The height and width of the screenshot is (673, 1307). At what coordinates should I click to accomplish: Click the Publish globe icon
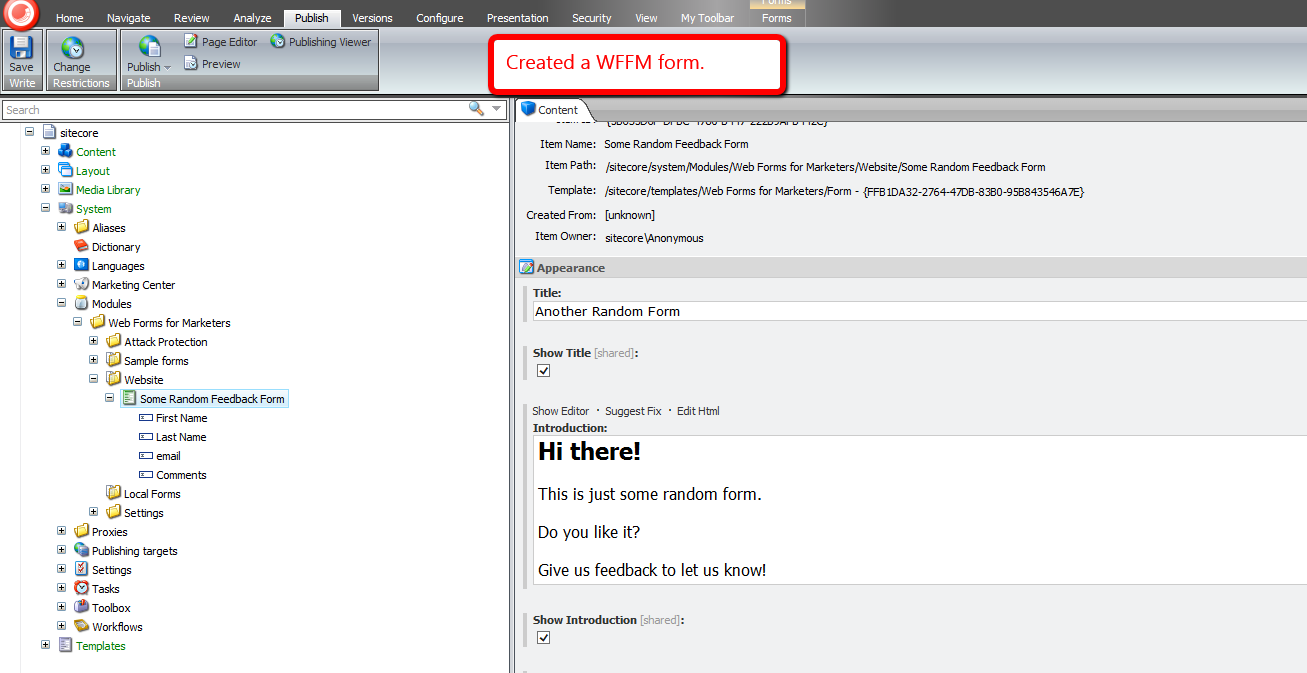149,48
